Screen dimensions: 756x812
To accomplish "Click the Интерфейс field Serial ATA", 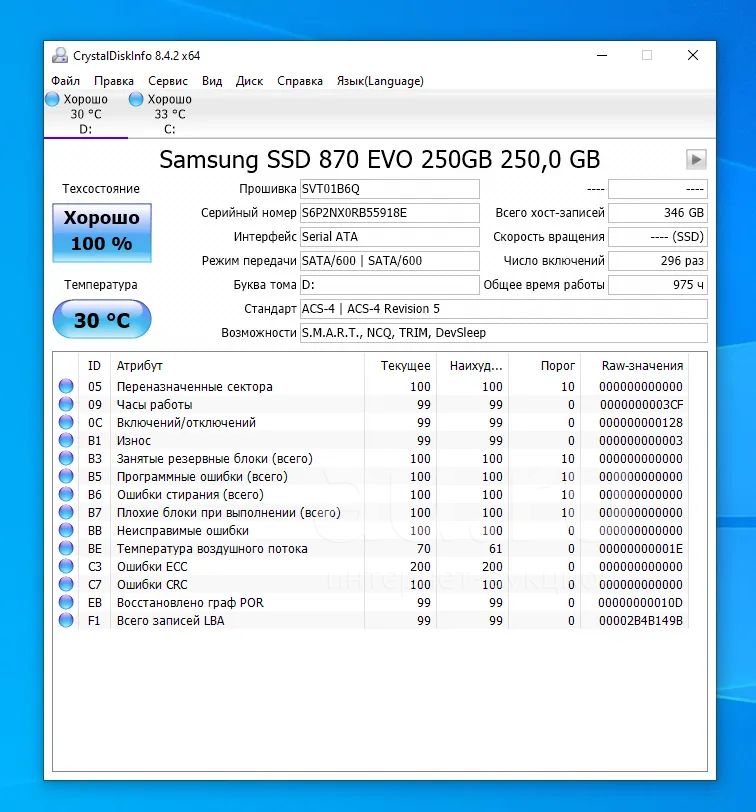I will tap(390, 237).
